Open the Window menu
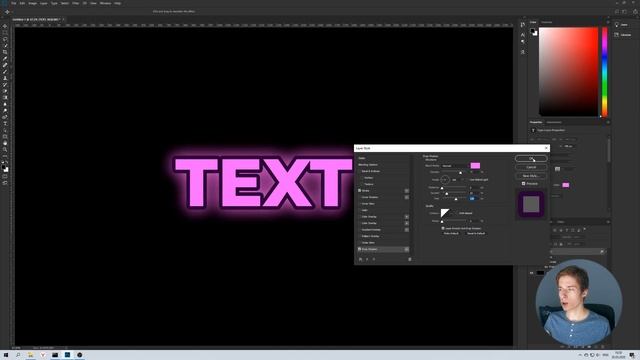This screenshot has height=360, width=640. point(105,3)
